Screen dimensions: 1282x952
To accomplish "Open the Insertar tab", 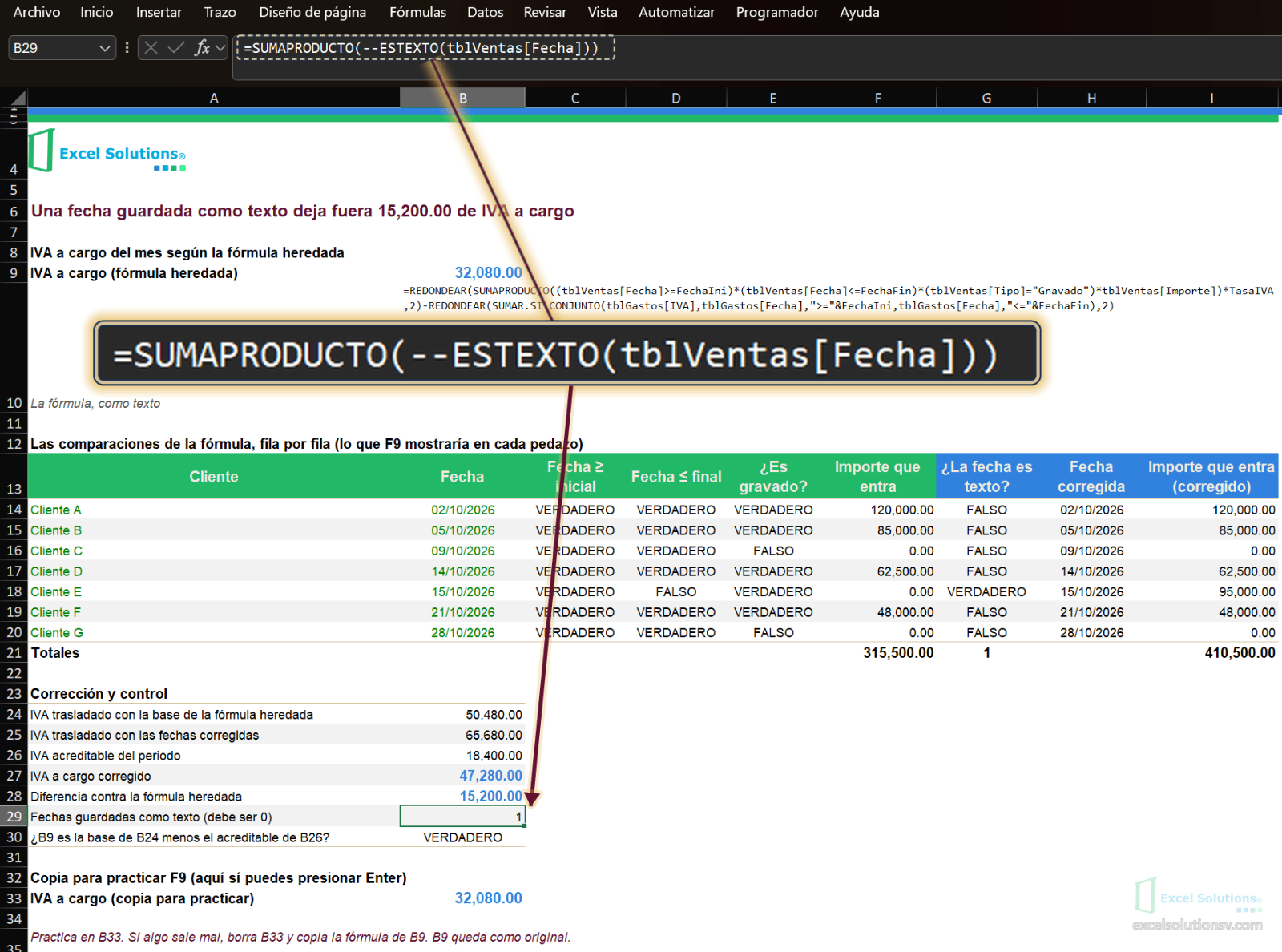I will pyautogui.click(x=159, y=12).
